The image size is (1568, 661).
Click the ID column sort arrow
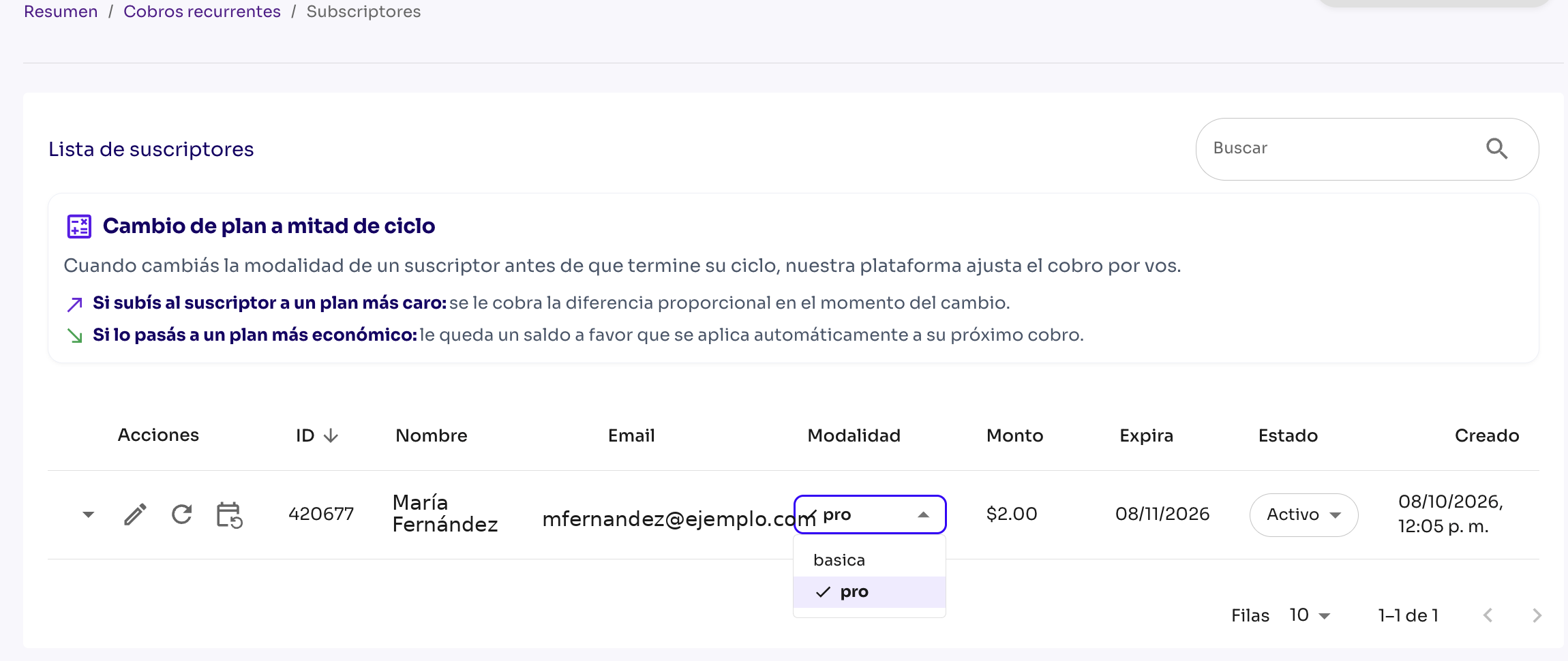point(331,436)
